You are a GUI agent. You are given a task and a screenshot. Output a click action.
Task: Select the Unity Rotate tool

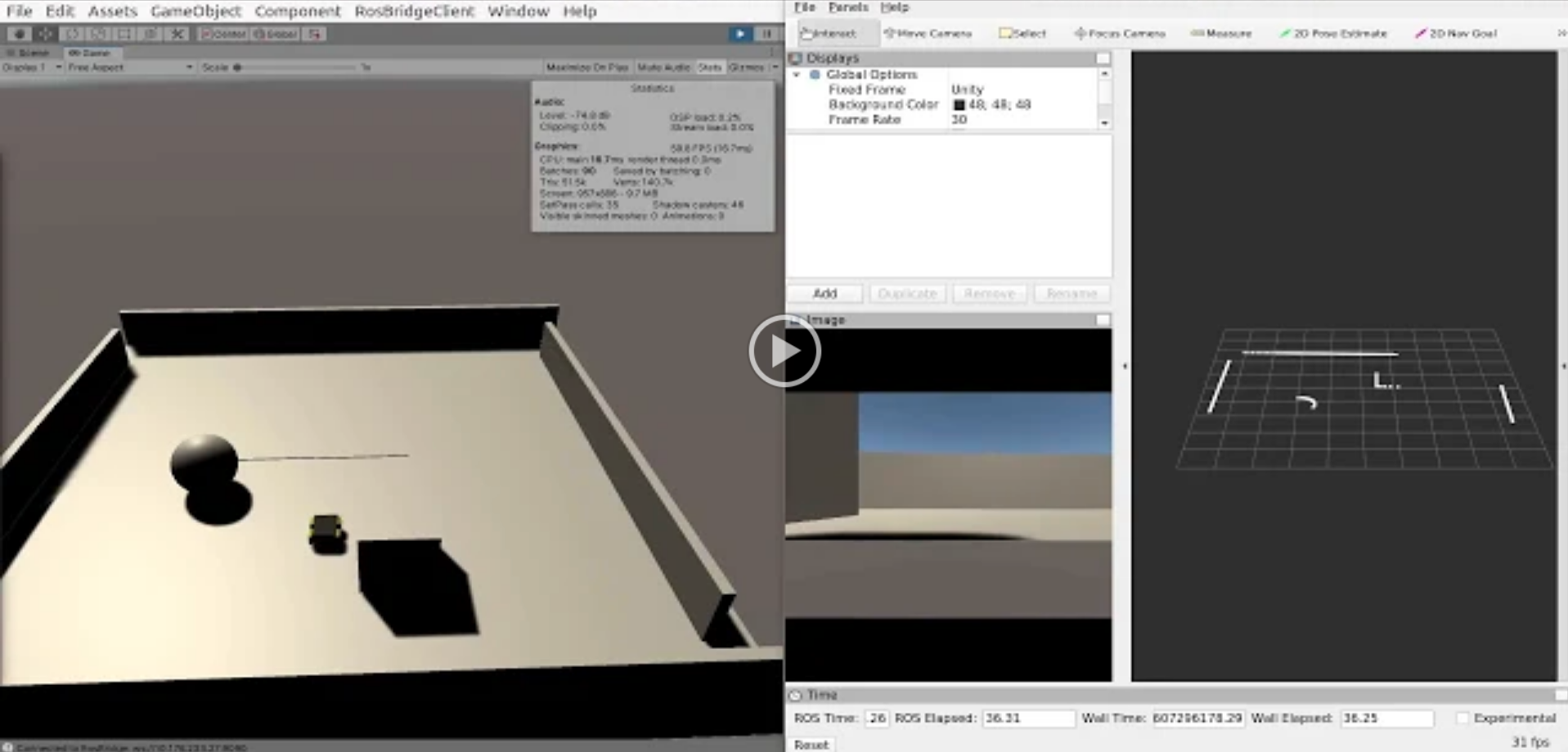coord(72,34)
